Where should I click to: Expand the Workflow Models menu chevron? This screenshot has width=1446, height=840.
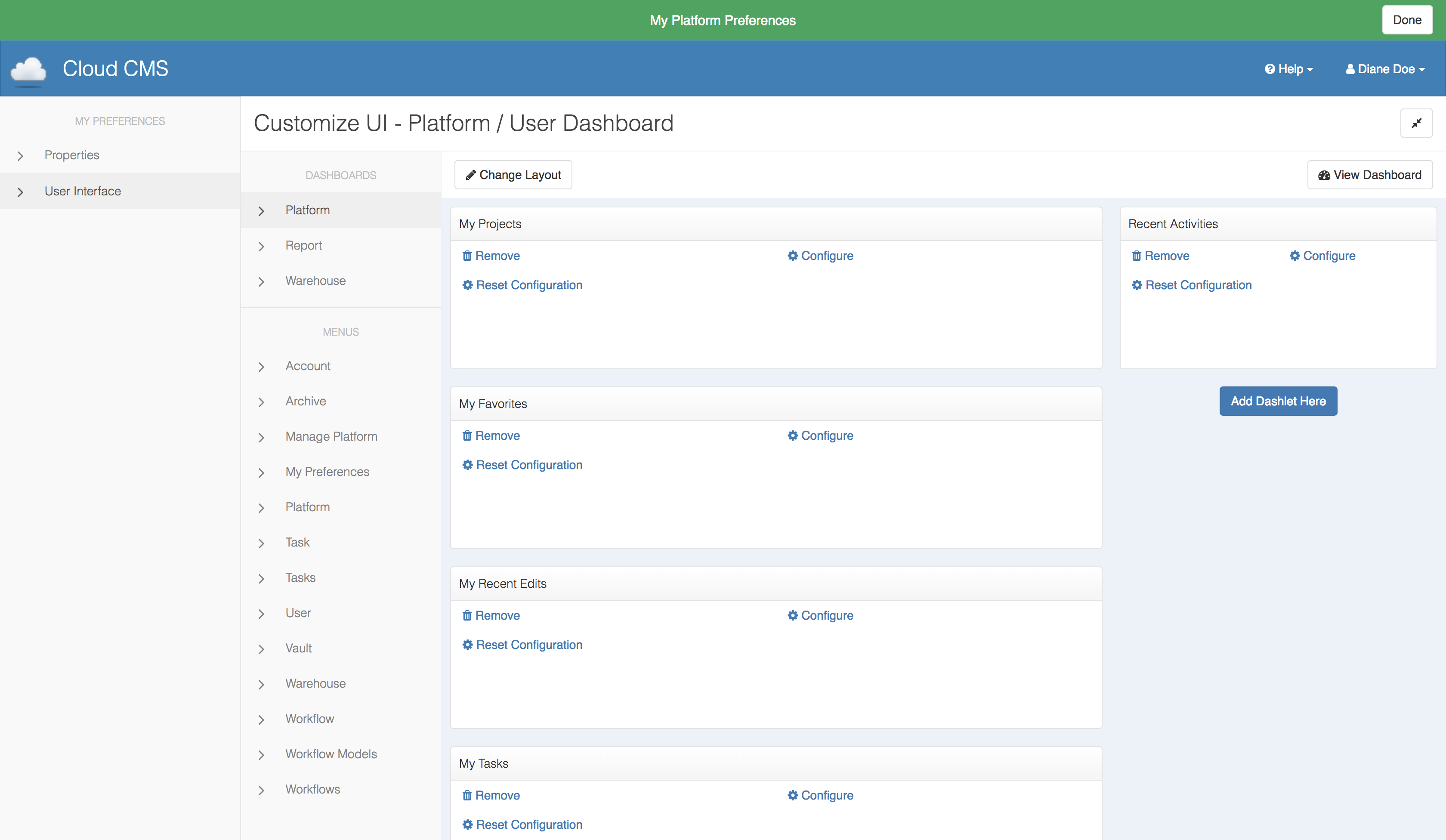(x=262, y=754)
